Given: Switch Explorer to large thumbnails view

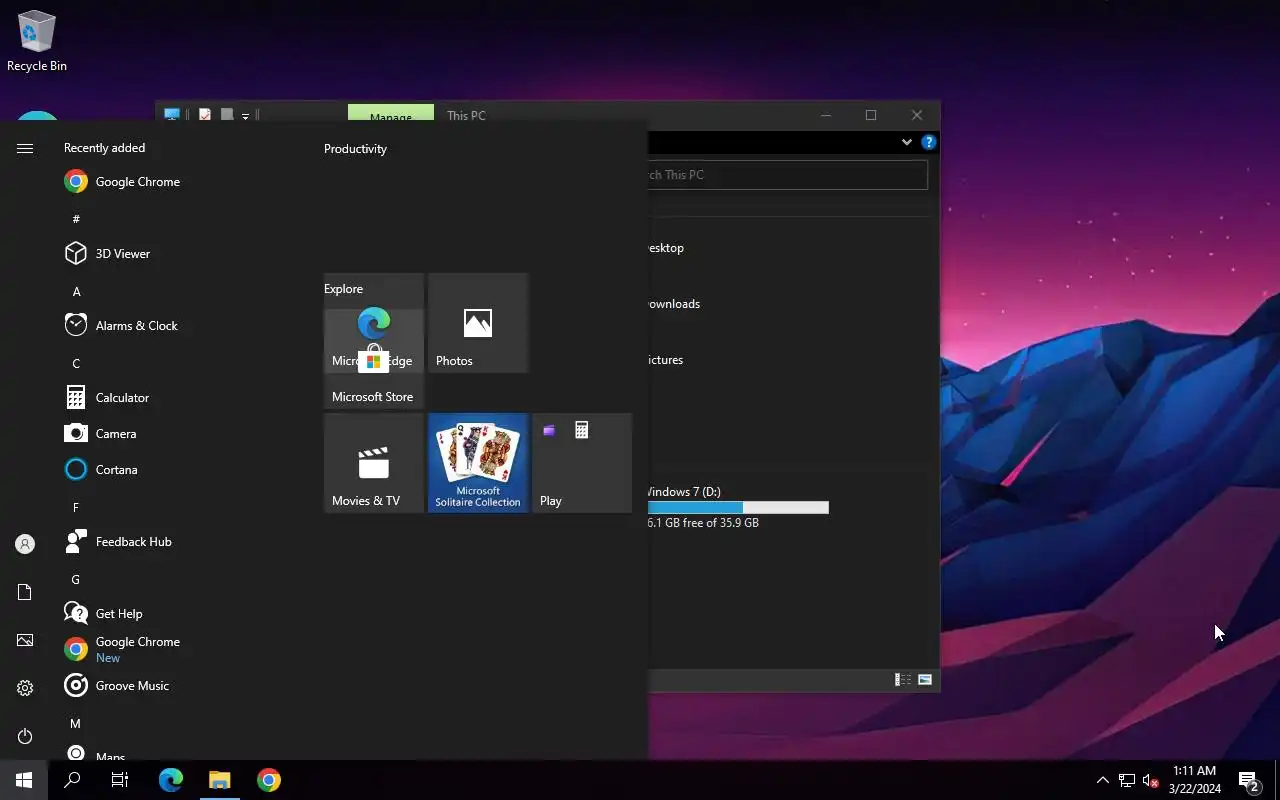Looking at the screenshot, I should coord(925,680).
